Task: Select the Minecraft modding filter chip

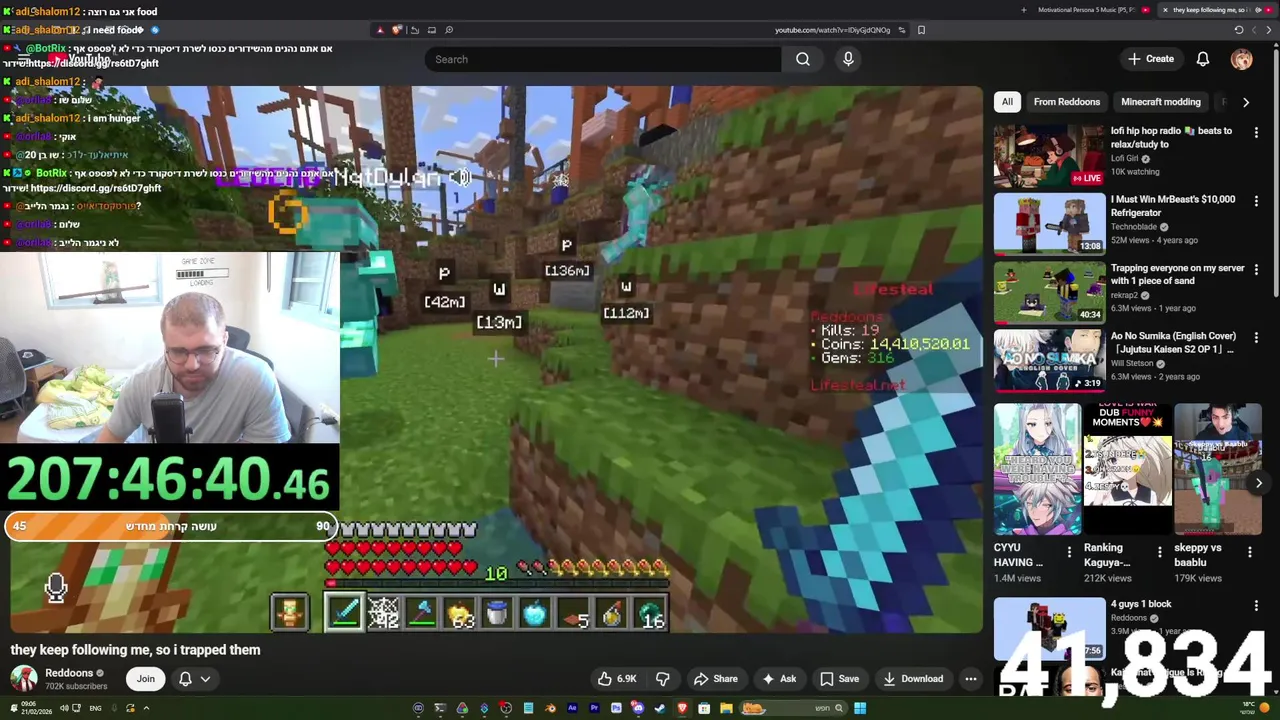Action: tap(1160, 102)
